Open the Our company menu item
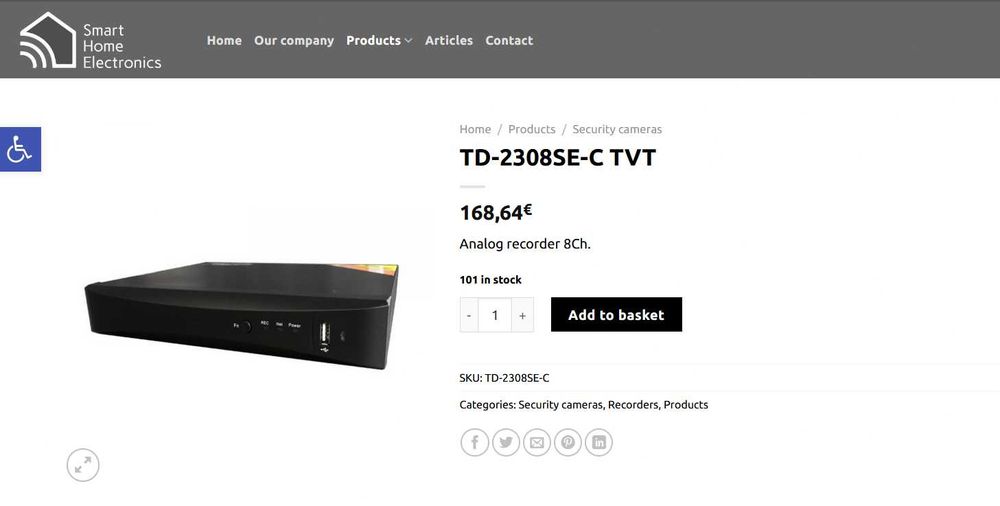The height and width of the screenshot is (506, 1000). [294, 40]
